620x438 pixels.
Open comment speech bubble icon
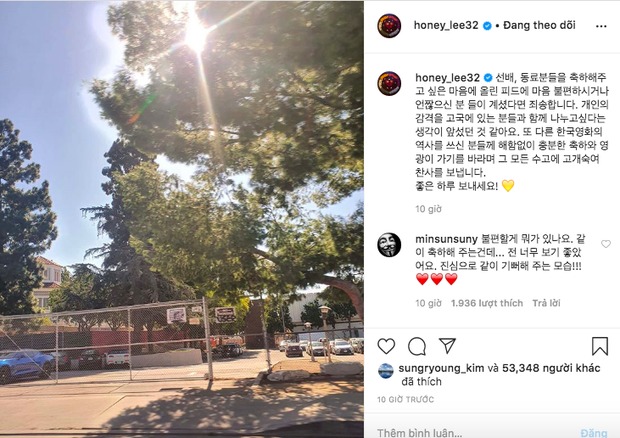pyautogui.click(x=417, y=347)
